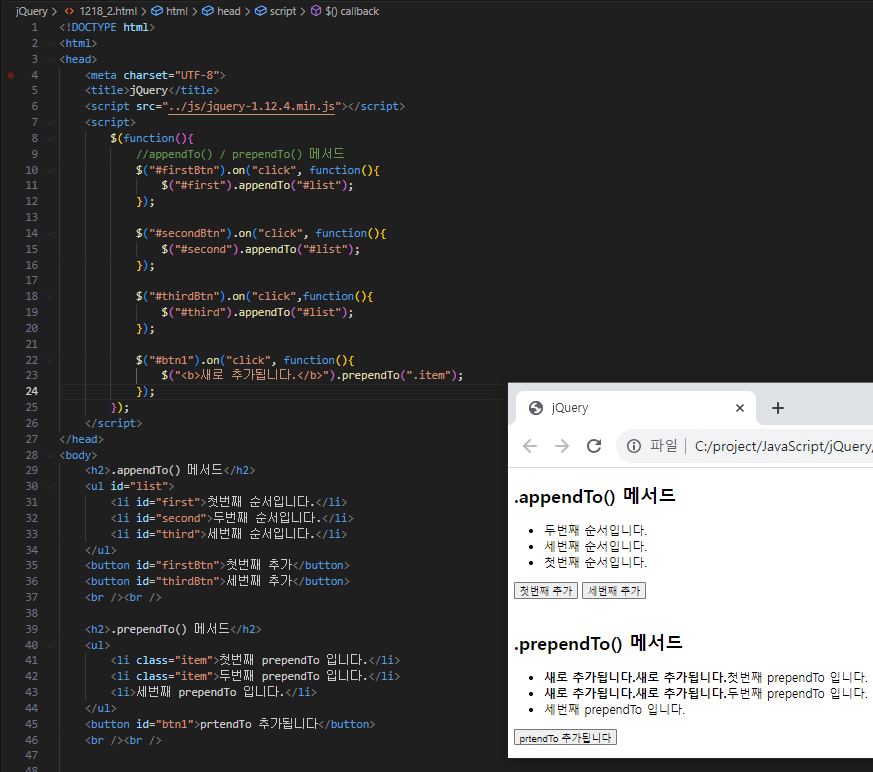Fold the firstBtn click handler on line 10
Image resolution: width=873 pixels, height=772 pixels.
tap(50, 170)
